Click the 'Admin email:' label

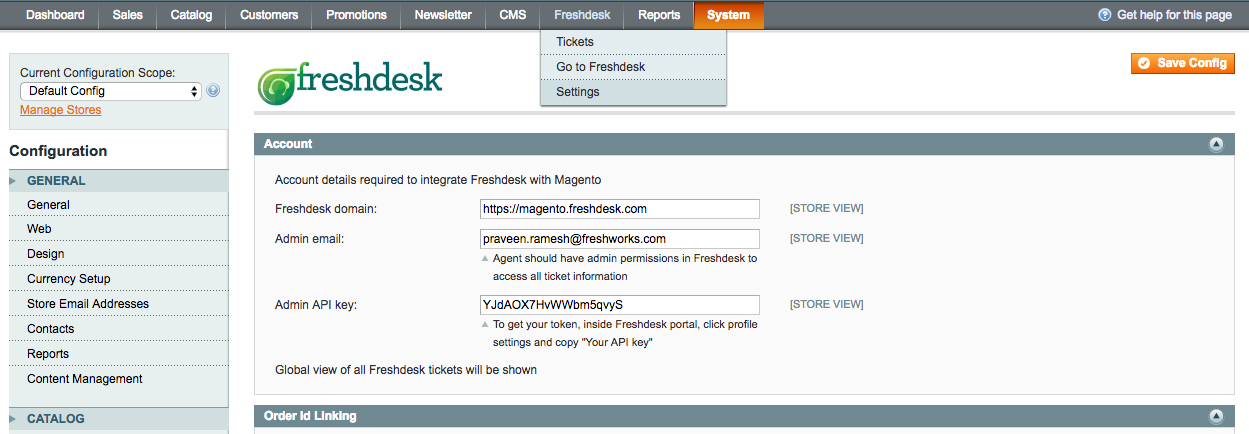click(309, 239)
